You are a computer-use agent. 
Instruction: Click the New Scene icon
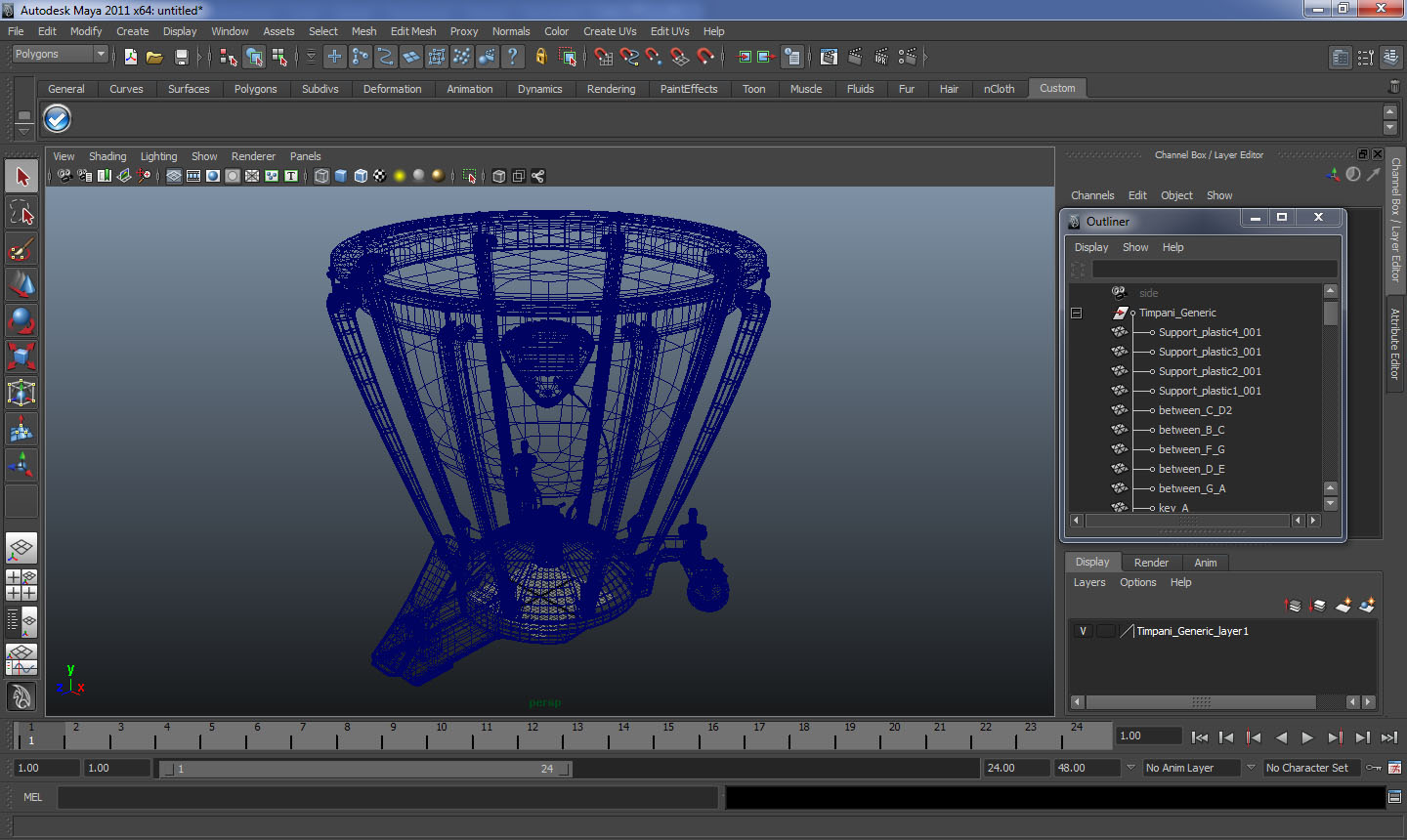(131, 57)
